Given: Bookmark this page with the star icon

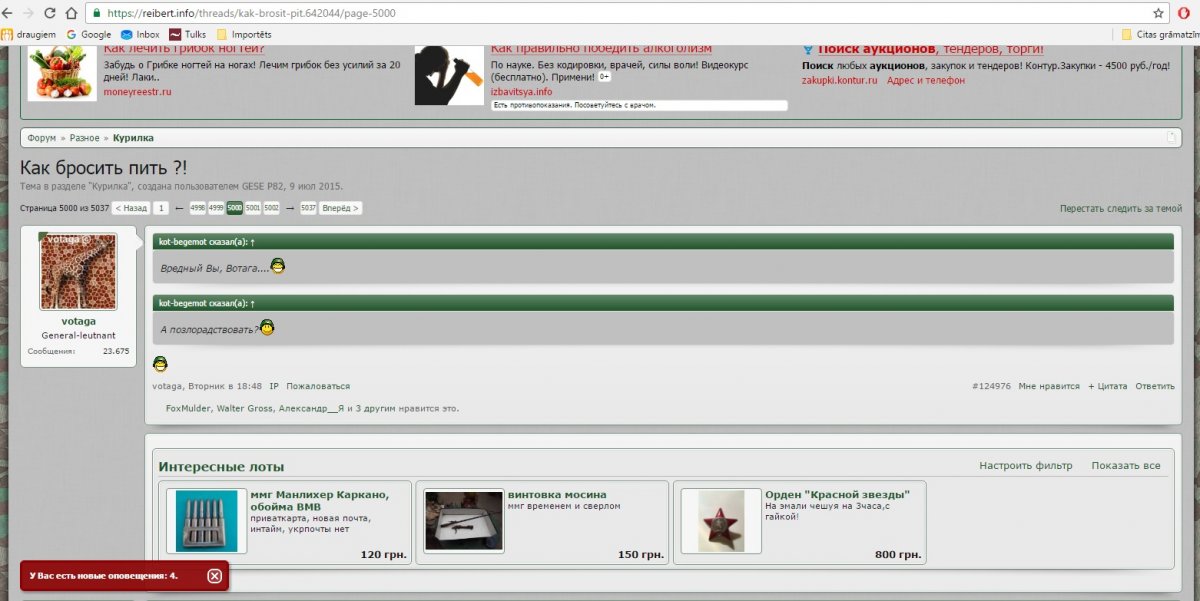Looking at the screenshot, I should point(1158,14).
